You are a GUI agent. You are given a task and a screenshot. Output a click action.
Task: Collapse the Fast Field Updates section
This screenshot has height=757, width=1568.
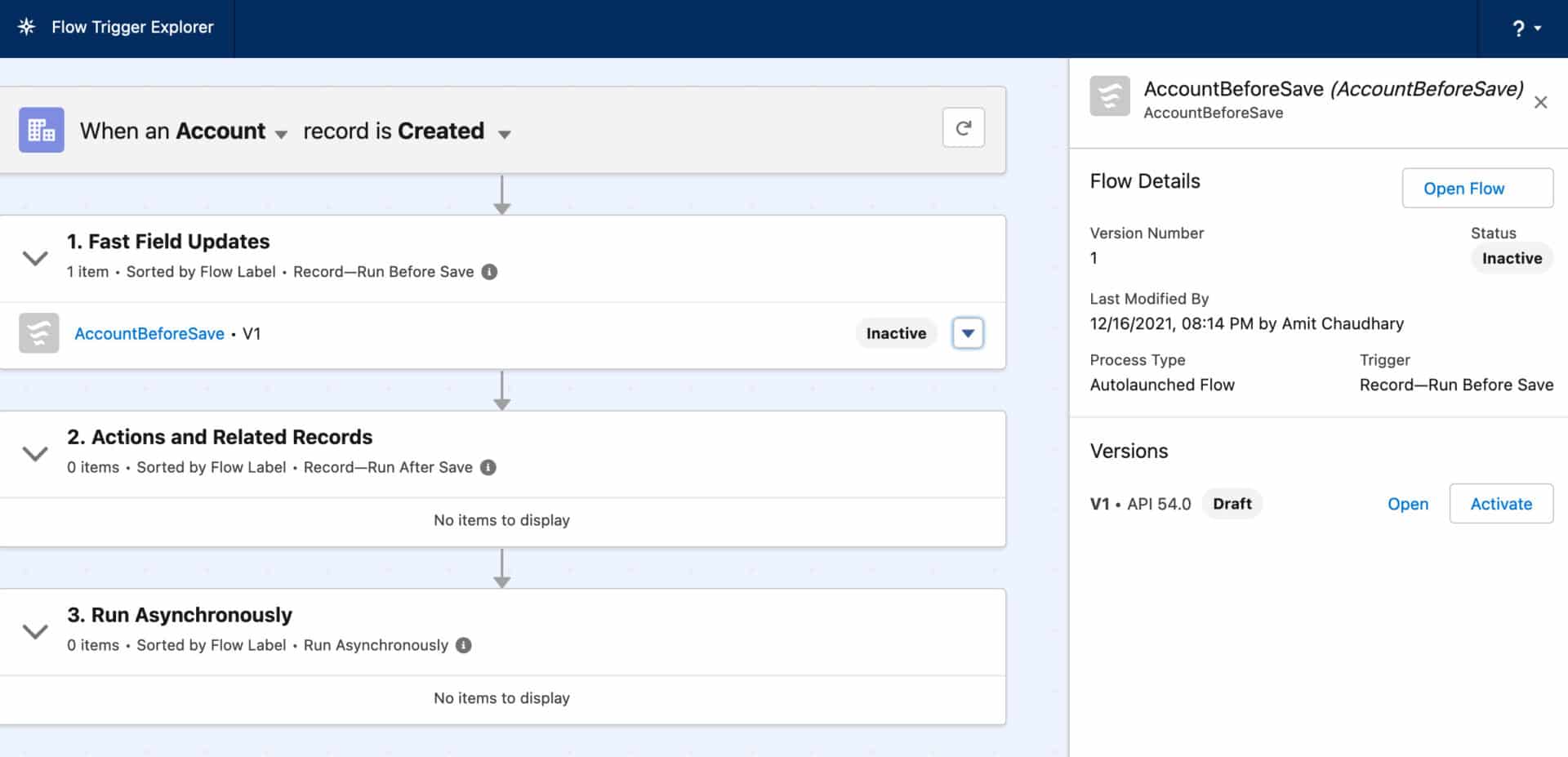click(35, 258)
